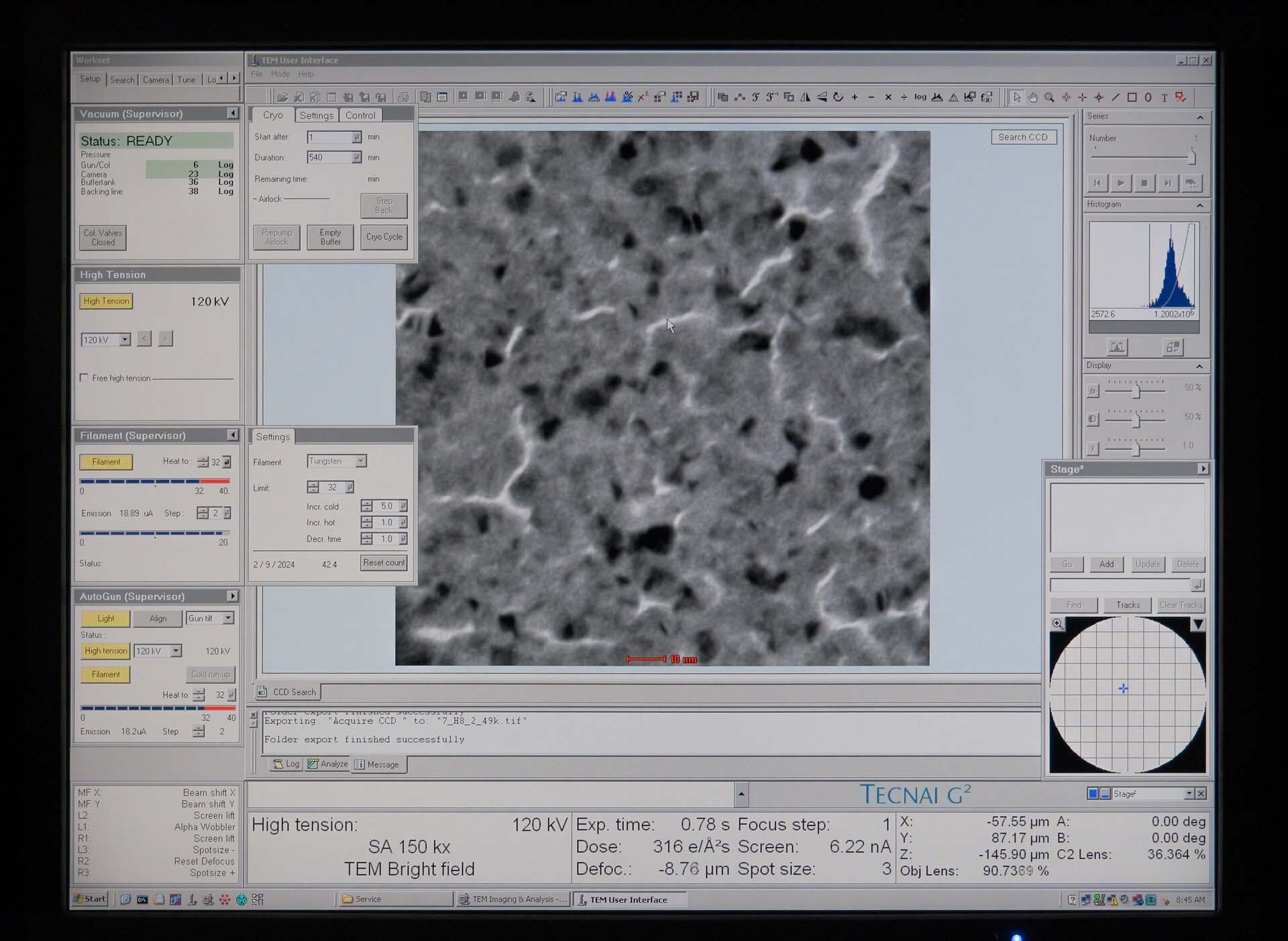Toggle AutoGun High tension button
Image resolution: width=1288 pixels, height=941 pixels.
[105, 651]
